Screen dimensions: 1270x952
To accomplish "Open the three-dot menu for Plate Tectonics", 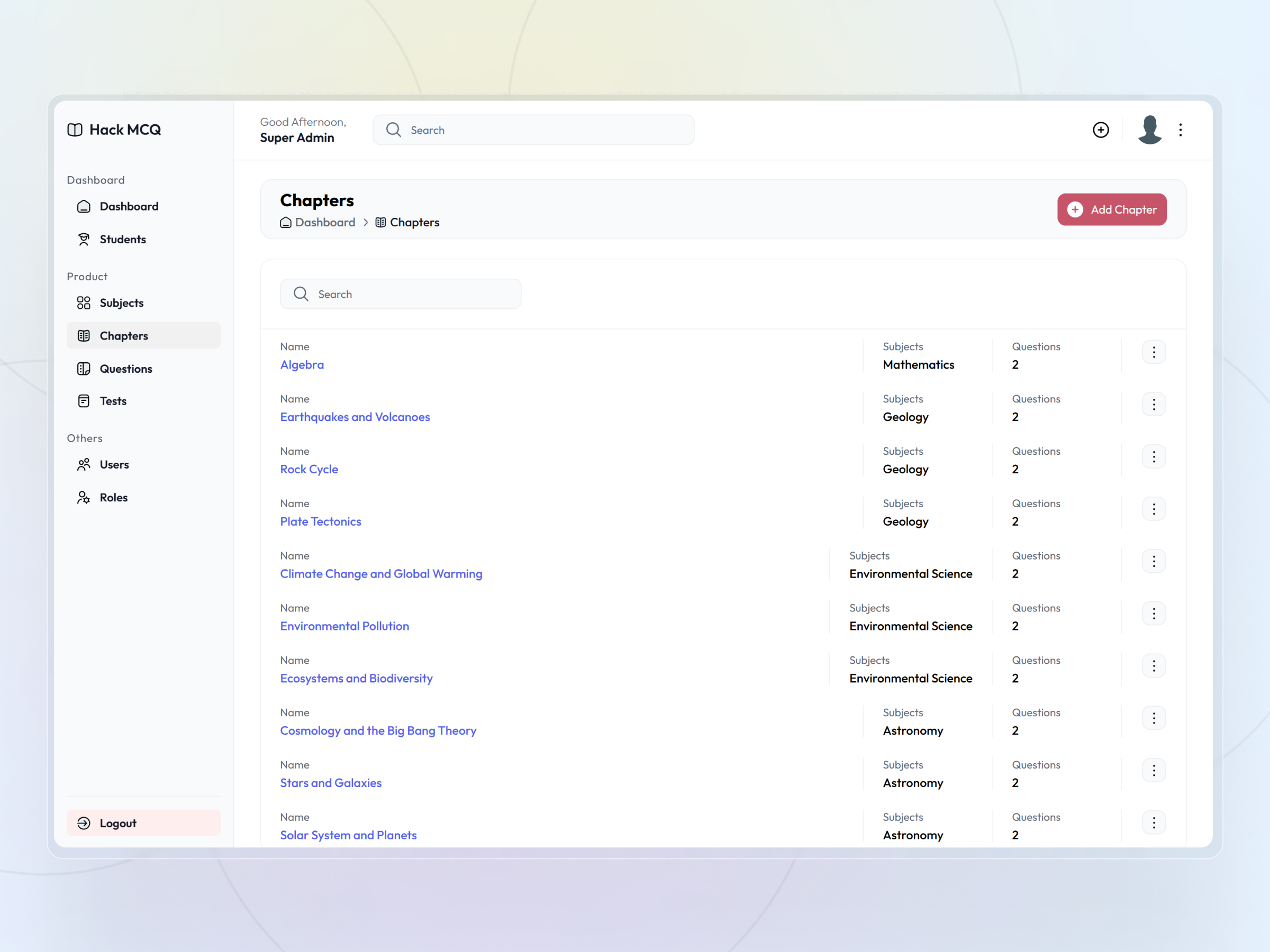I will 1154,508.
